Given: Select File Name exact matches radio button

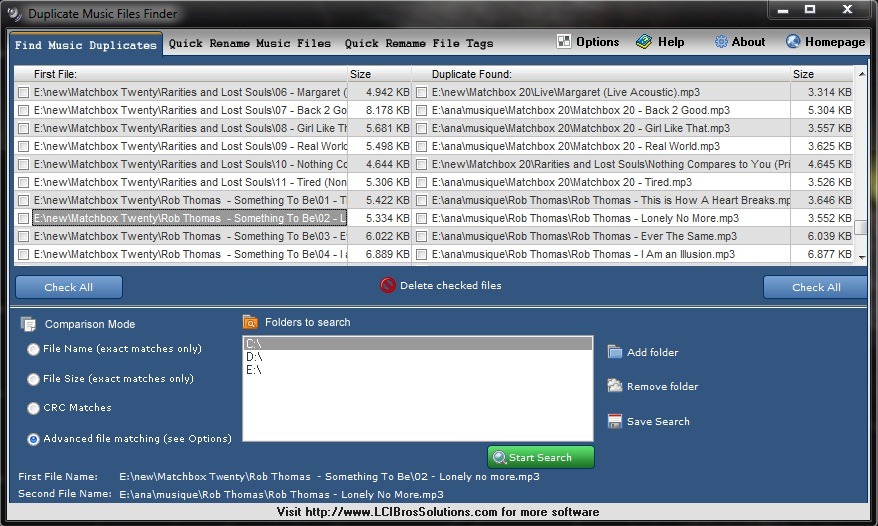Looking at the screenshot, I should point(34,349).
